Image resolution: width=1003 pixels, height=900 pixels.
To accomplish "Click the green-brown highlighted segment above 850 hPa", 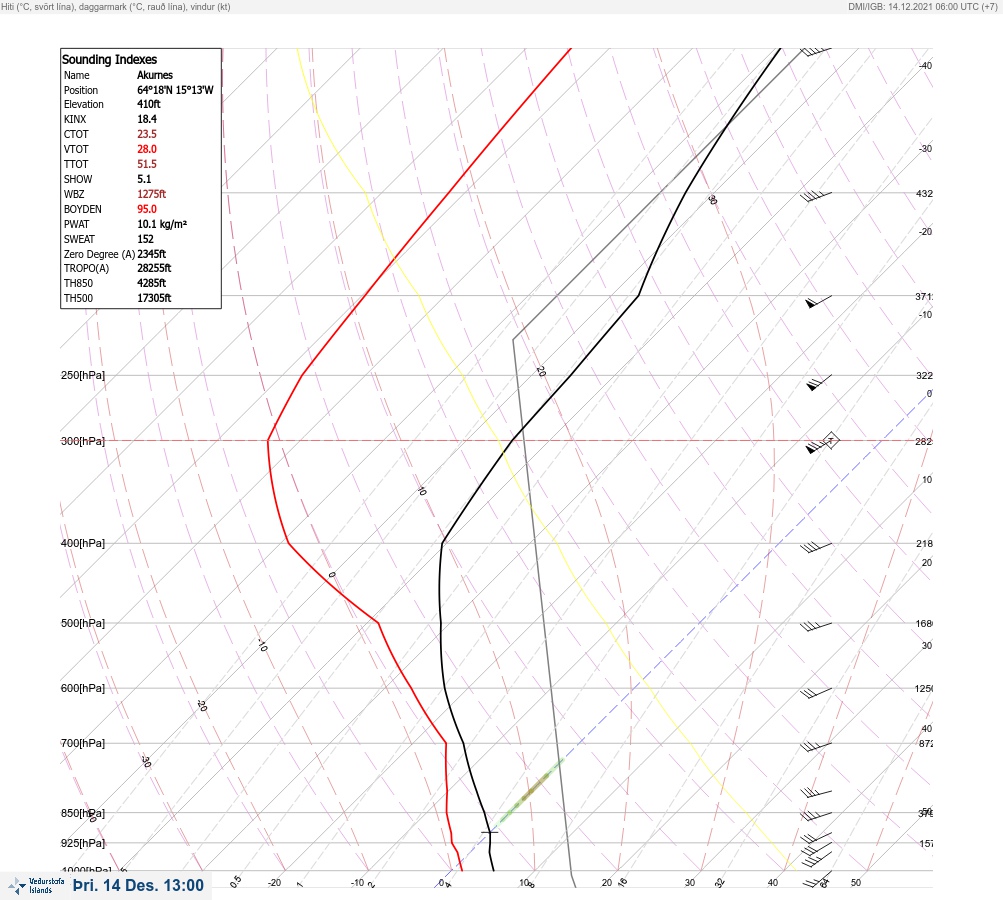I will point(531,791).
